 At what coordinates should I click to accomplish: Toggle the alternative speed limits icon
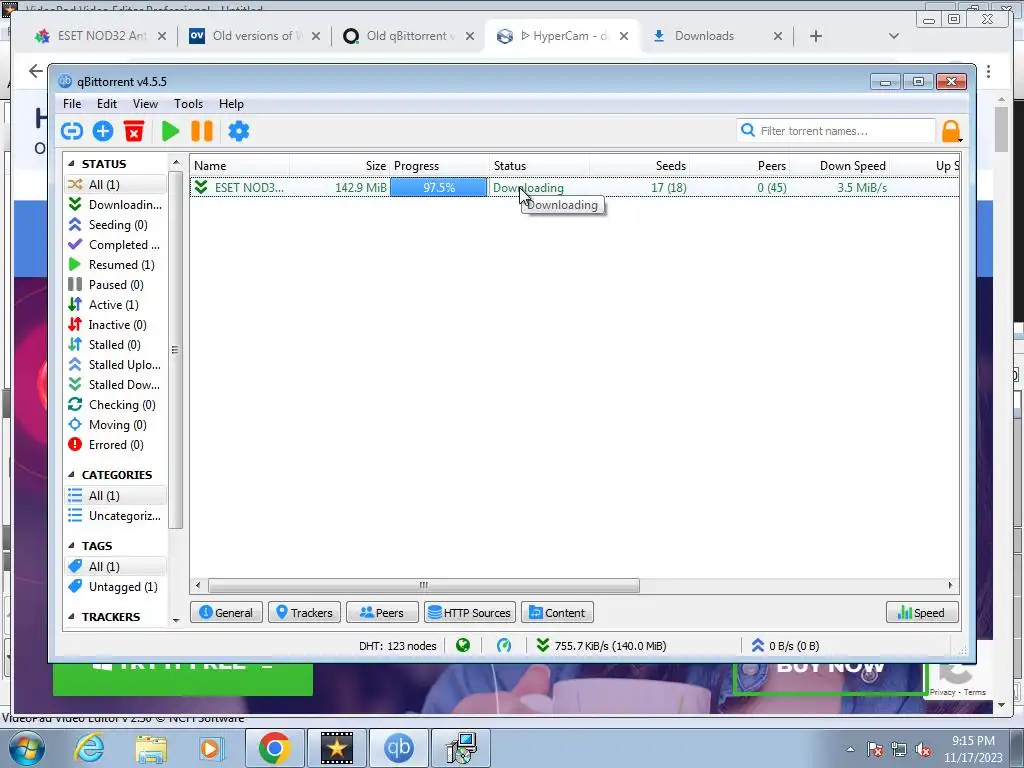click(504, 646)
